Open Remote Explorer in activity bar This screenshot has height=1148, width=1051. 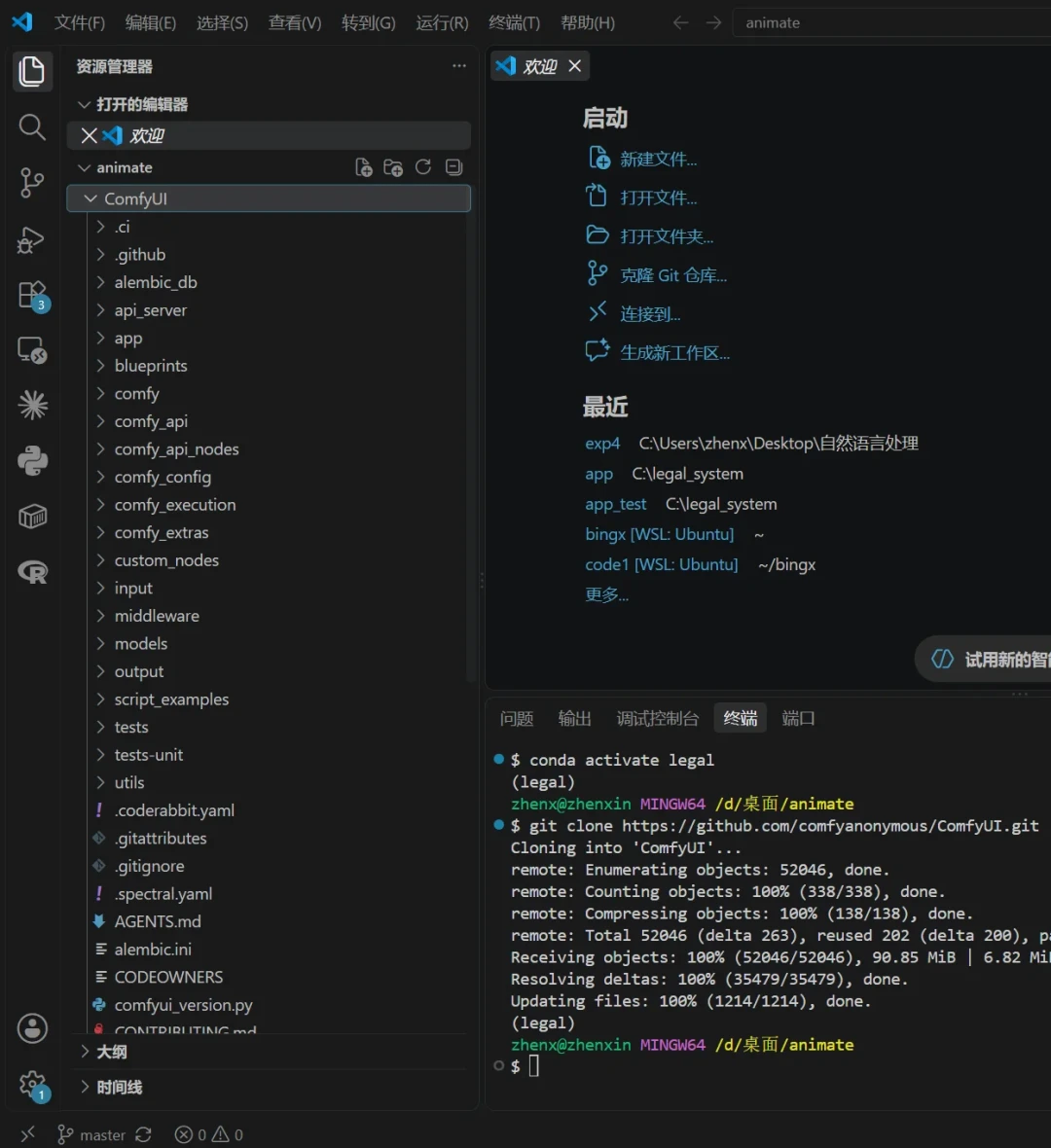pyautogui.click(x=31, y=350)
